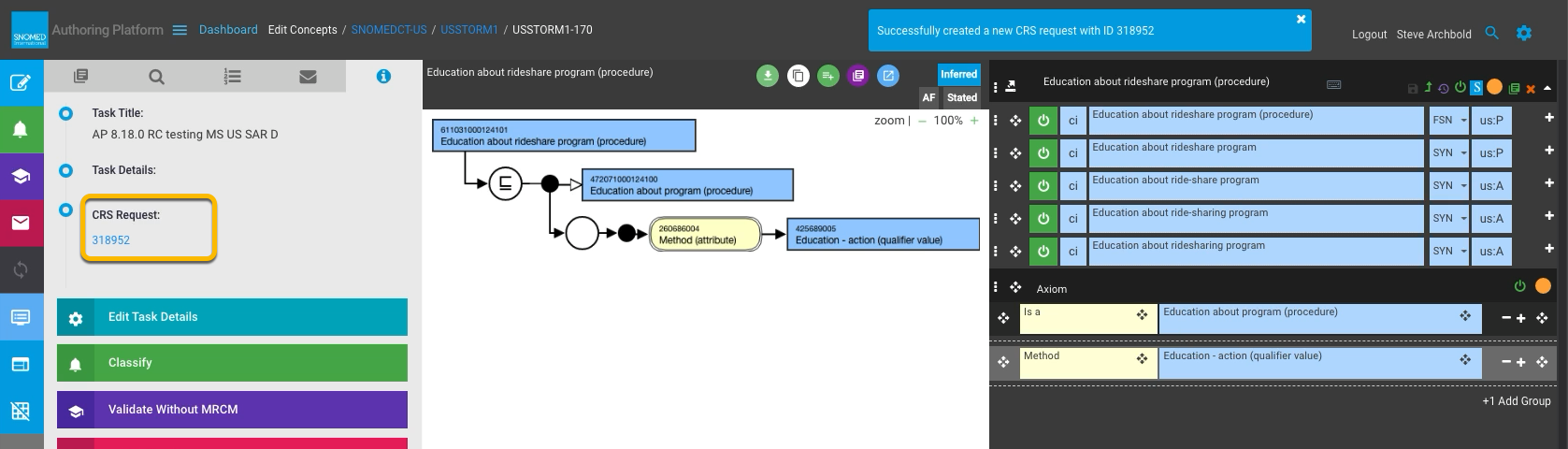This screenshot has height=449, width=1568.
Task: Open the light blue feedback sidebar icon
Action: (21, 317)
